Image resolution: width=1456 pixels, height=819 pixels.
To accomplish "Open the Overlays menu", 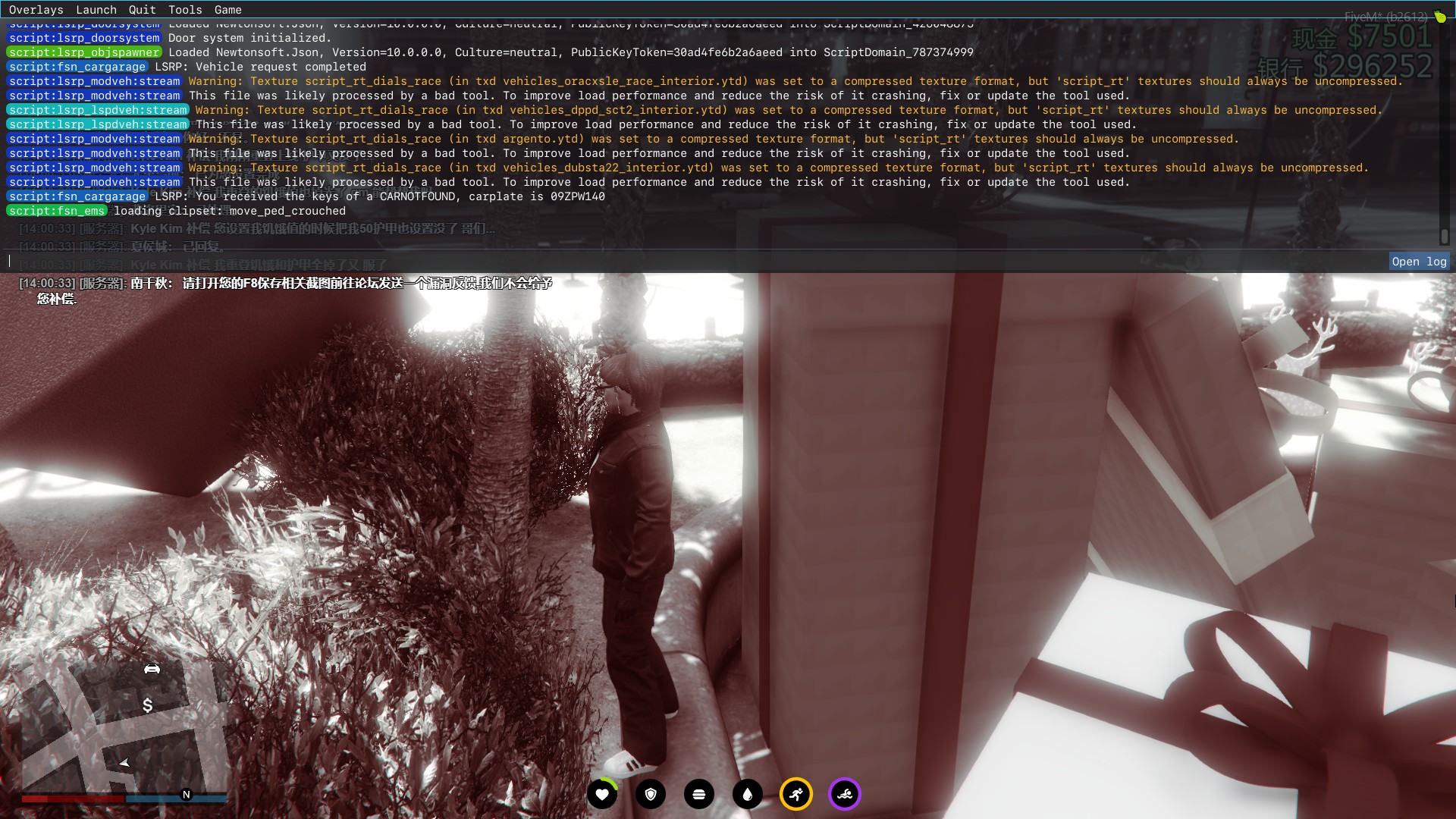I will click(36, 10).
